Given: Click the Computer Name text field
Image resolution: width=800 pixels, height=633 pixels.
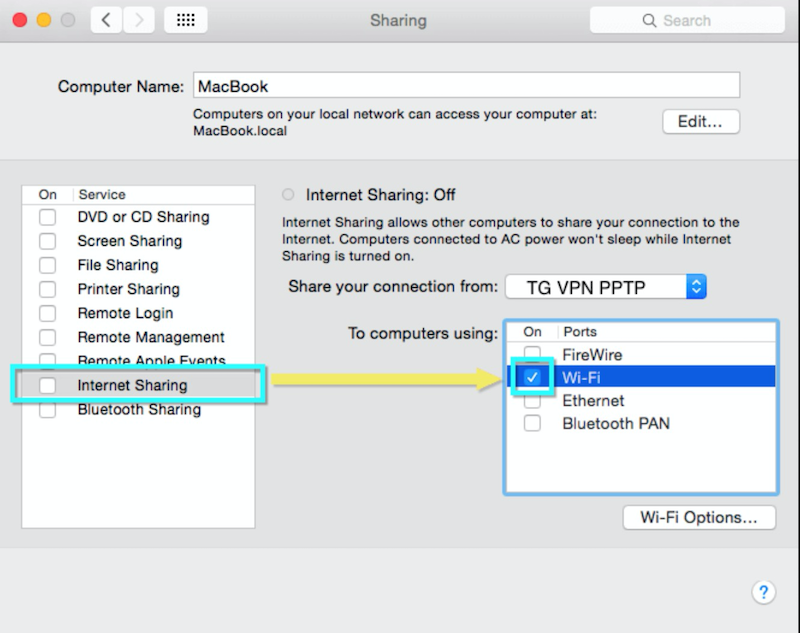Looking at the screenshot, I should pos(465,86).
